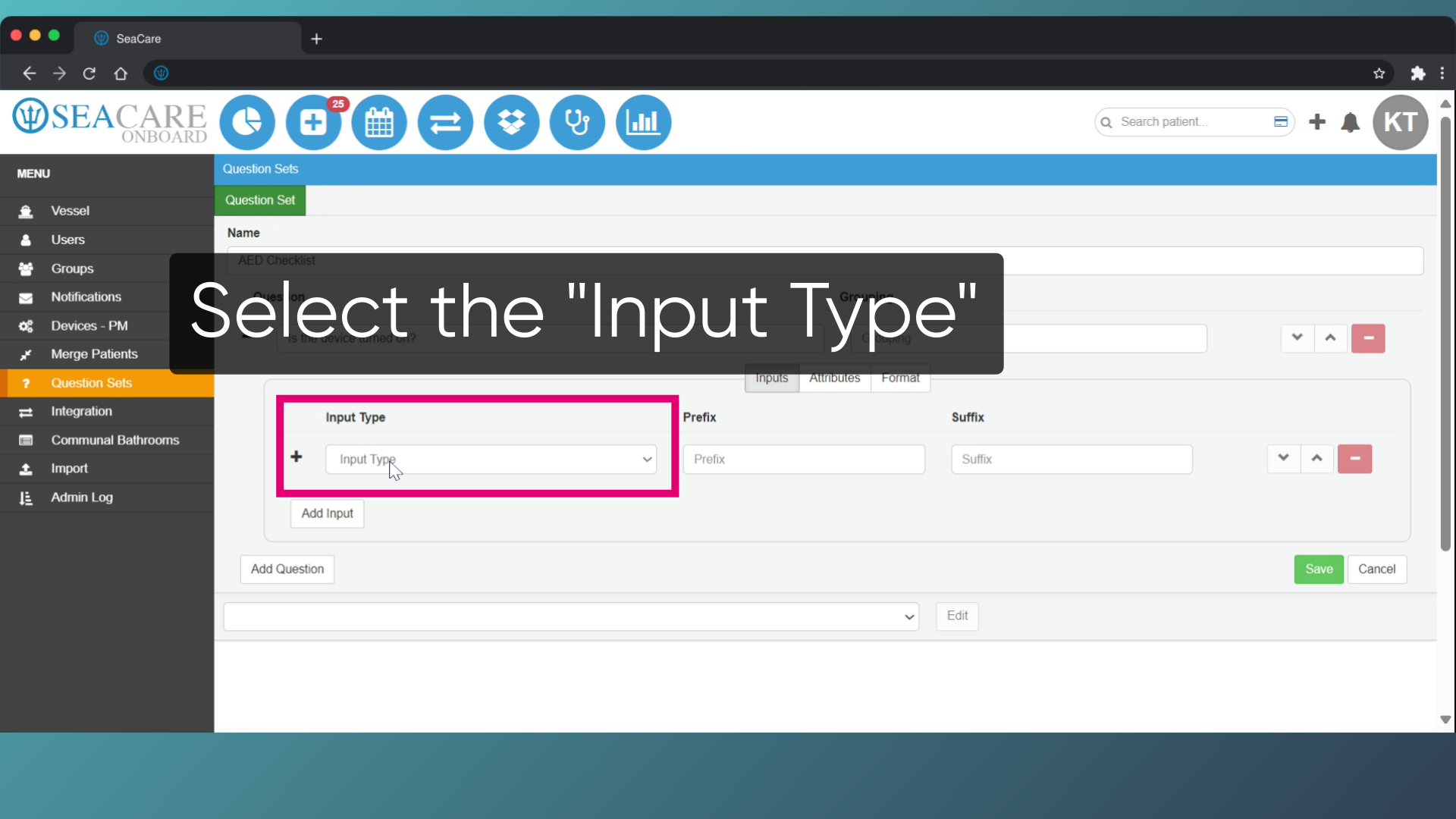This screenshot has height=819, width=1456.
Task: Open Admin Log in the side menu
Action: (x=107, y=497)
